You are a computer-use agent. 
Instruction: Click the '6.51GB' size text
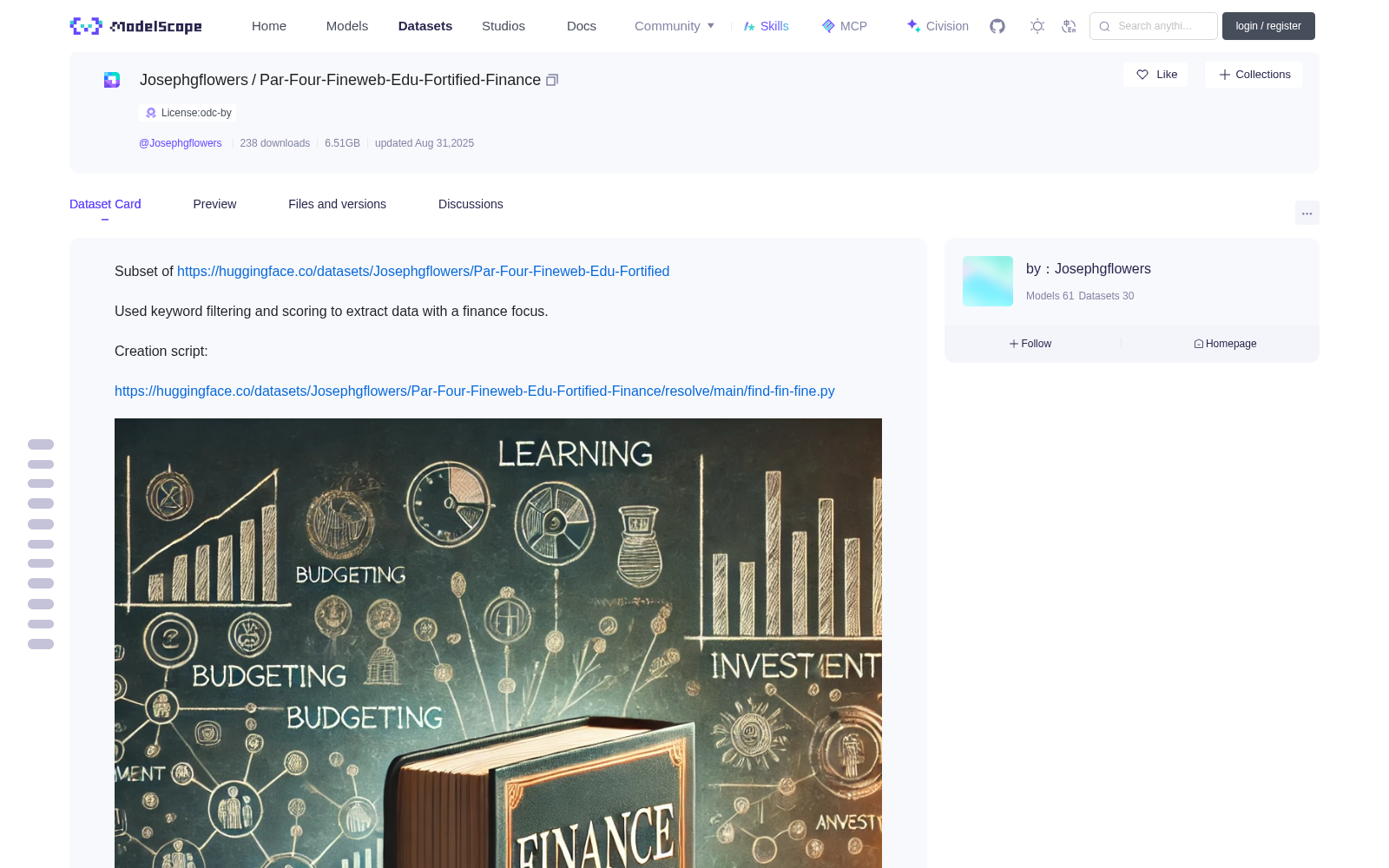[342, 143]
